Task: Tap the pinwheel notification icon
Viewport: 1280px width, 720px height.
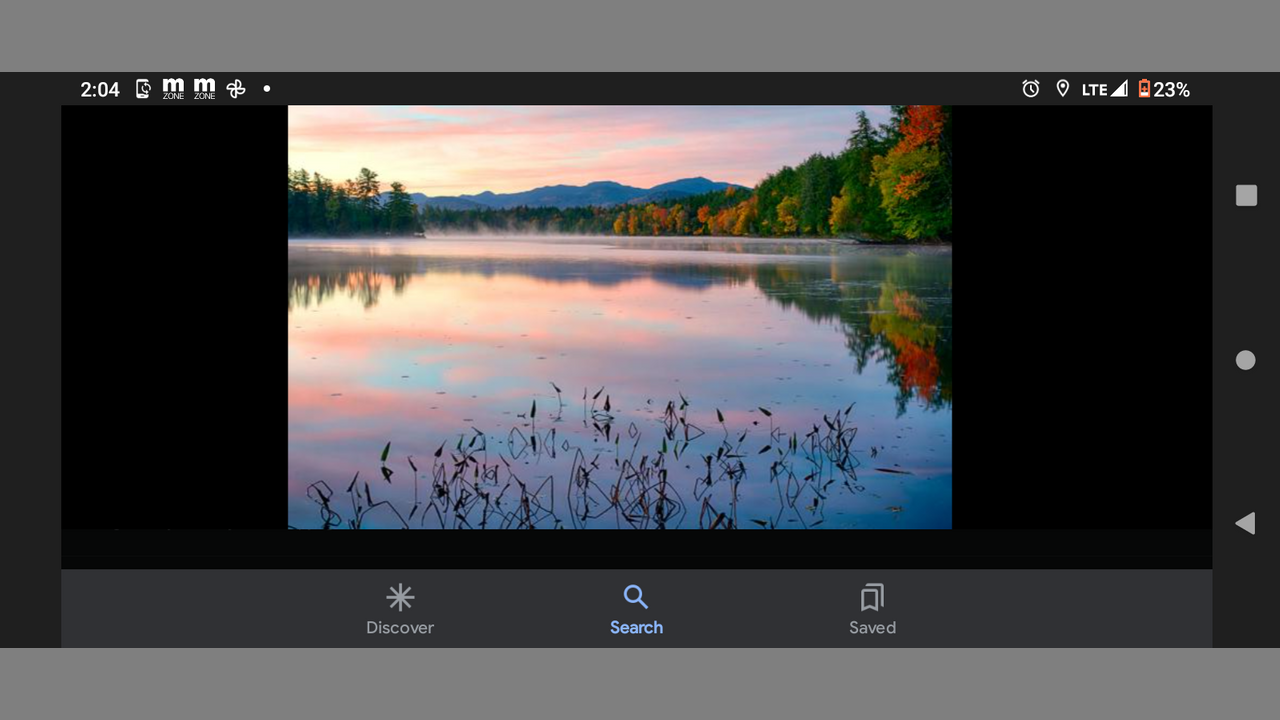Action: 236,89
